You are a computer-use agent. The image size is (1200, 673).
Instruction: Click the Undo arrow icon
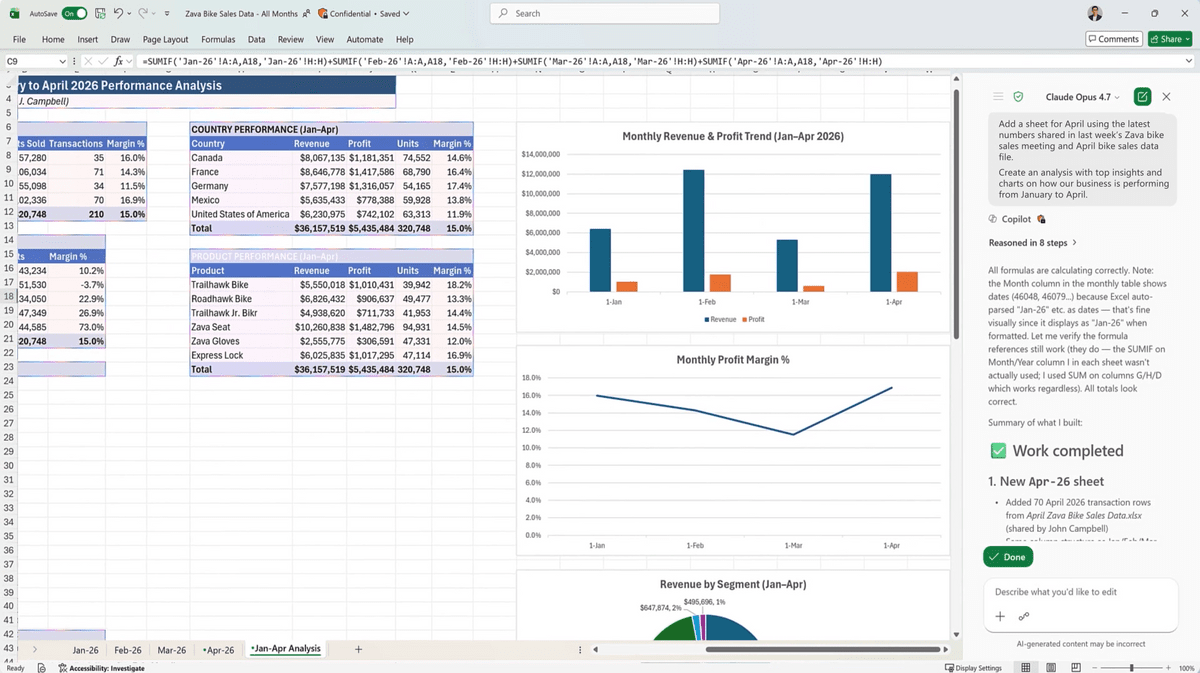click(x=119, y=14)
